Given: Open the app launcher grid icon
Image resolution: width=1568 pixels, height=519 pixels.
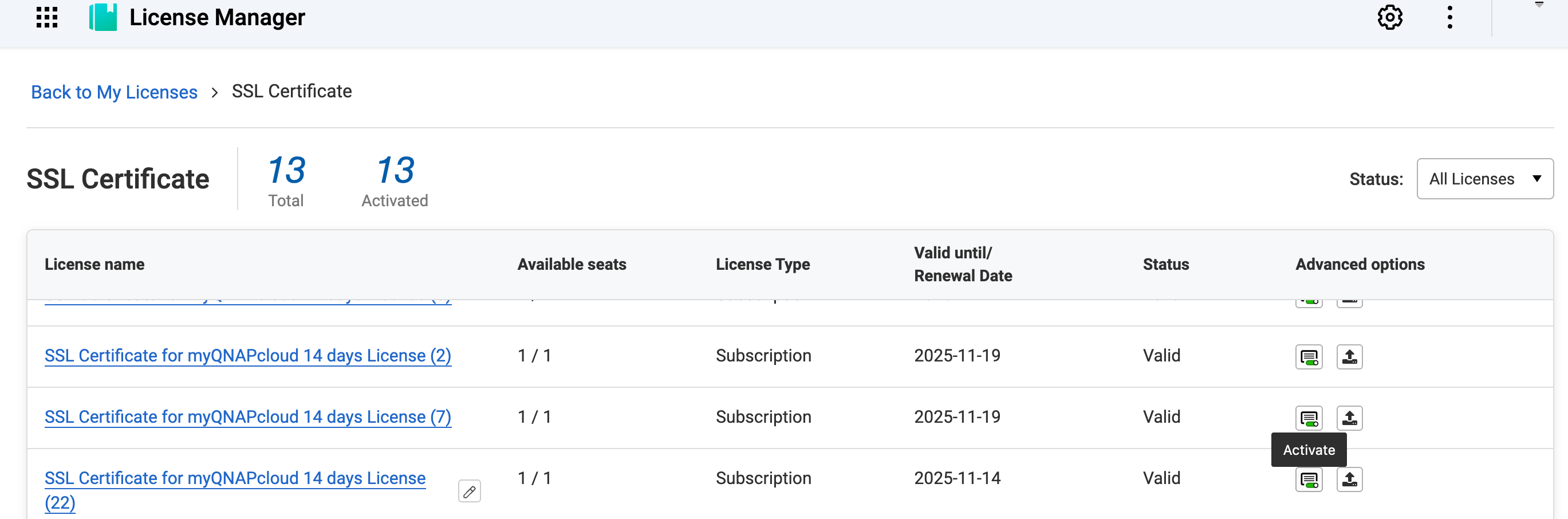Looking at the screenshot, I should [47, 17].
